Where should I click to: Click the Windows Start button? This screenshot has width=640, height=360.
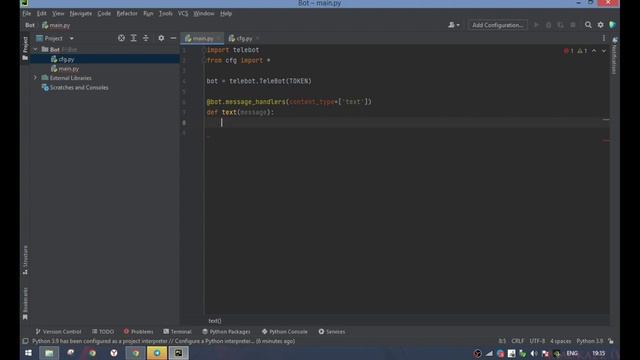click(x=28, y=353)
